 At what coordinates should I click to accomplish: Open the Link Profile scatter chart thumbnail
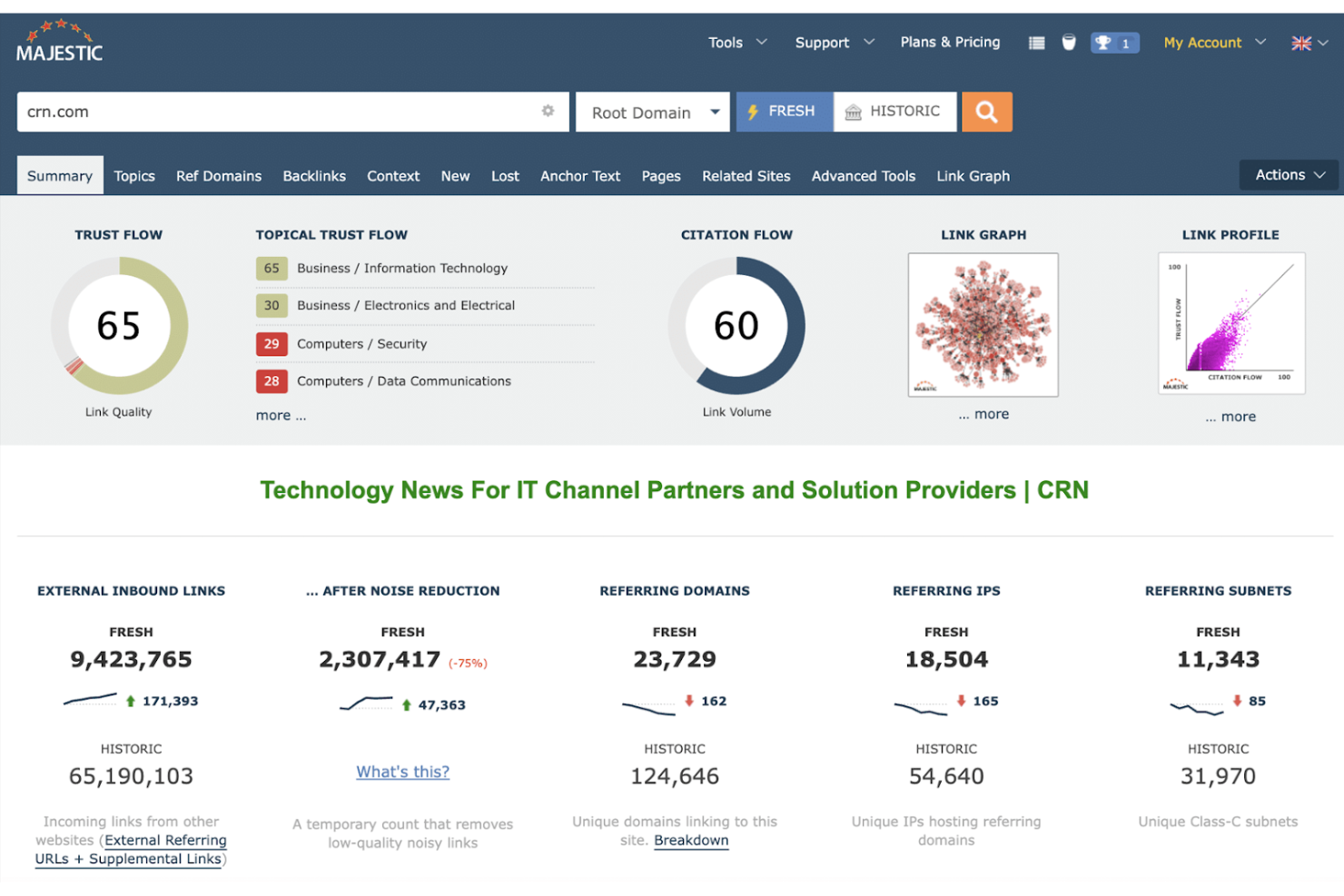pos(1231,323)
